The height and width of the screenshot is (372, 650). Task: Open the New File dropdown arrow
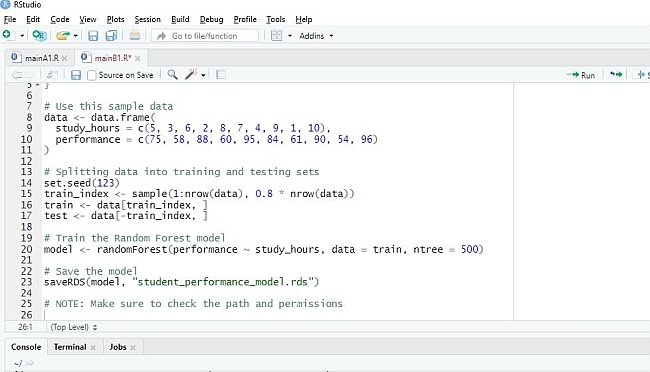(22, 36)
